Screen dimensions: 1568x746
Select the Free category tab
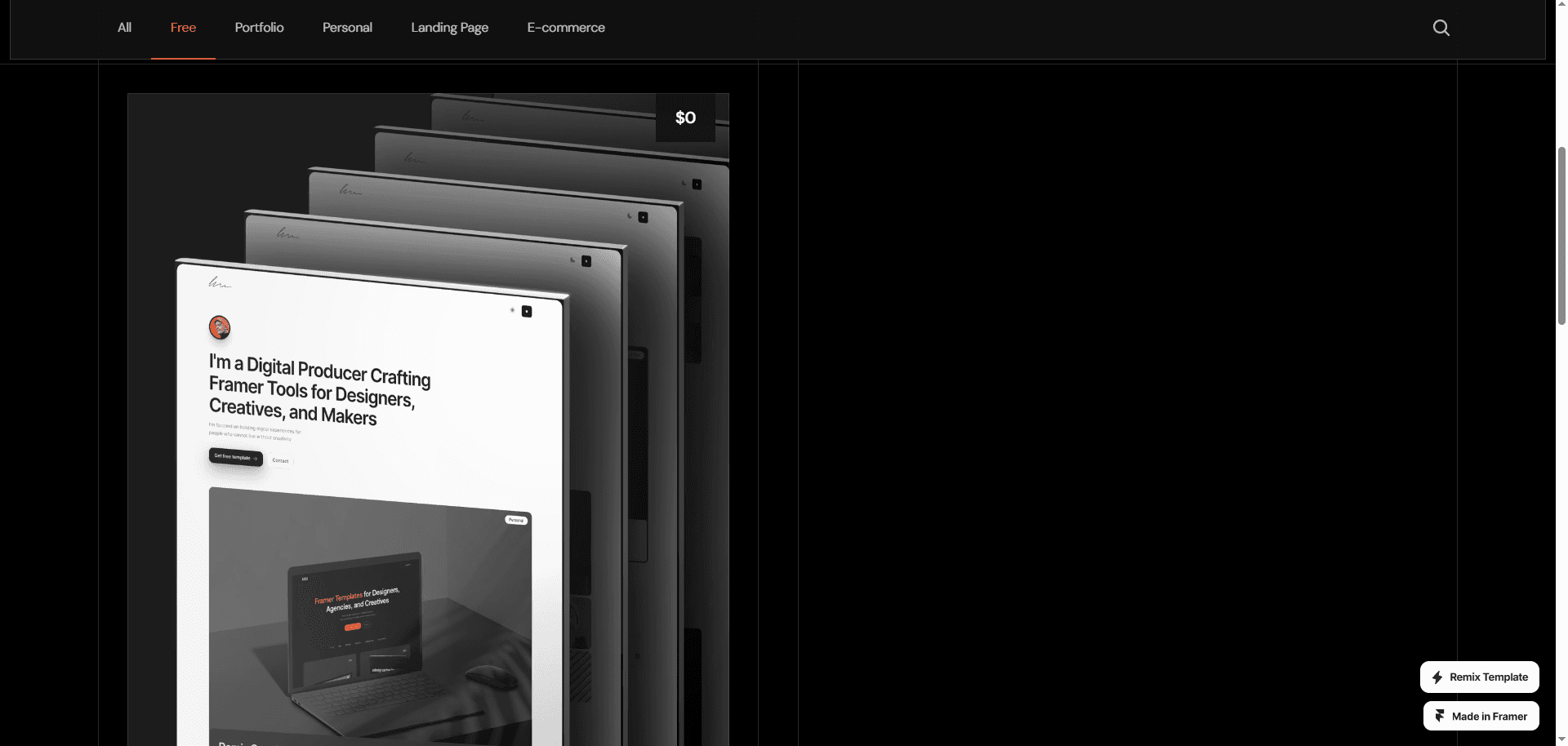[x=183, y=28]
